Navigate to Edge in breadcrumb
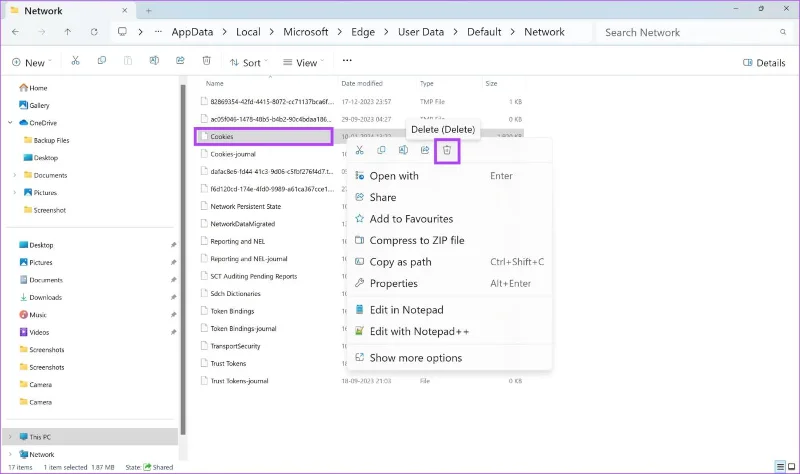The width and height of the screenshot is (800, 474). coord(363,32)
